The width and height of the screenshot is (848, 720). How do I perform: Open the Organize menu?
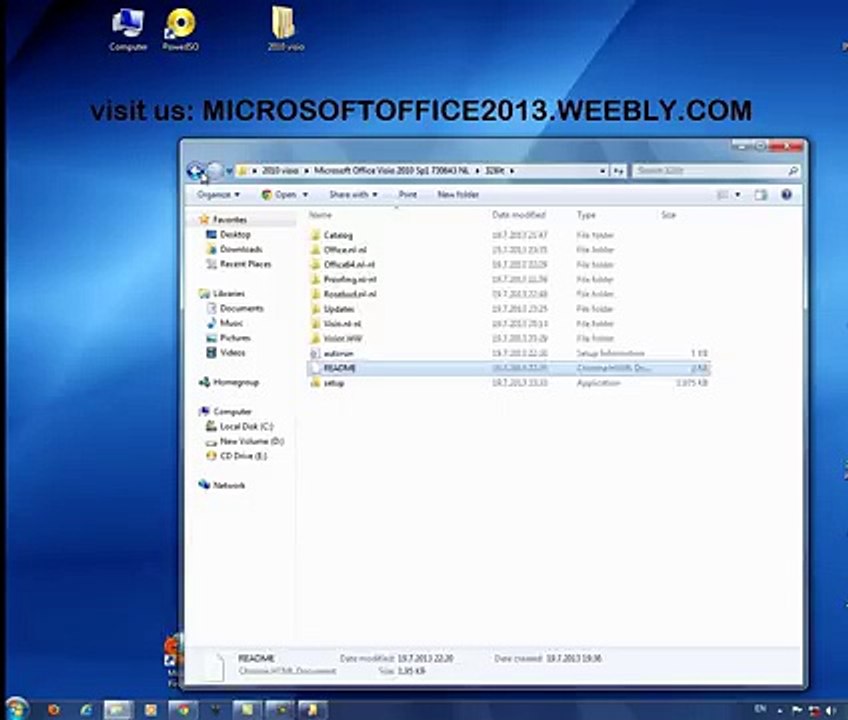coord(218,194)
